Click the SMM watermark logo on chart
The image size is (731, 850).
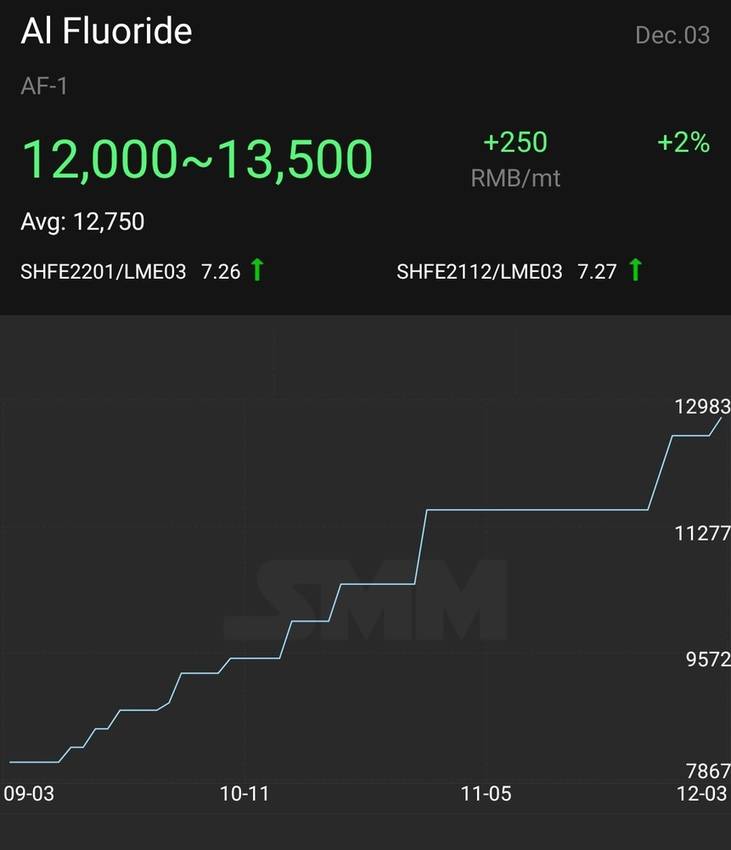pos(367,600)
